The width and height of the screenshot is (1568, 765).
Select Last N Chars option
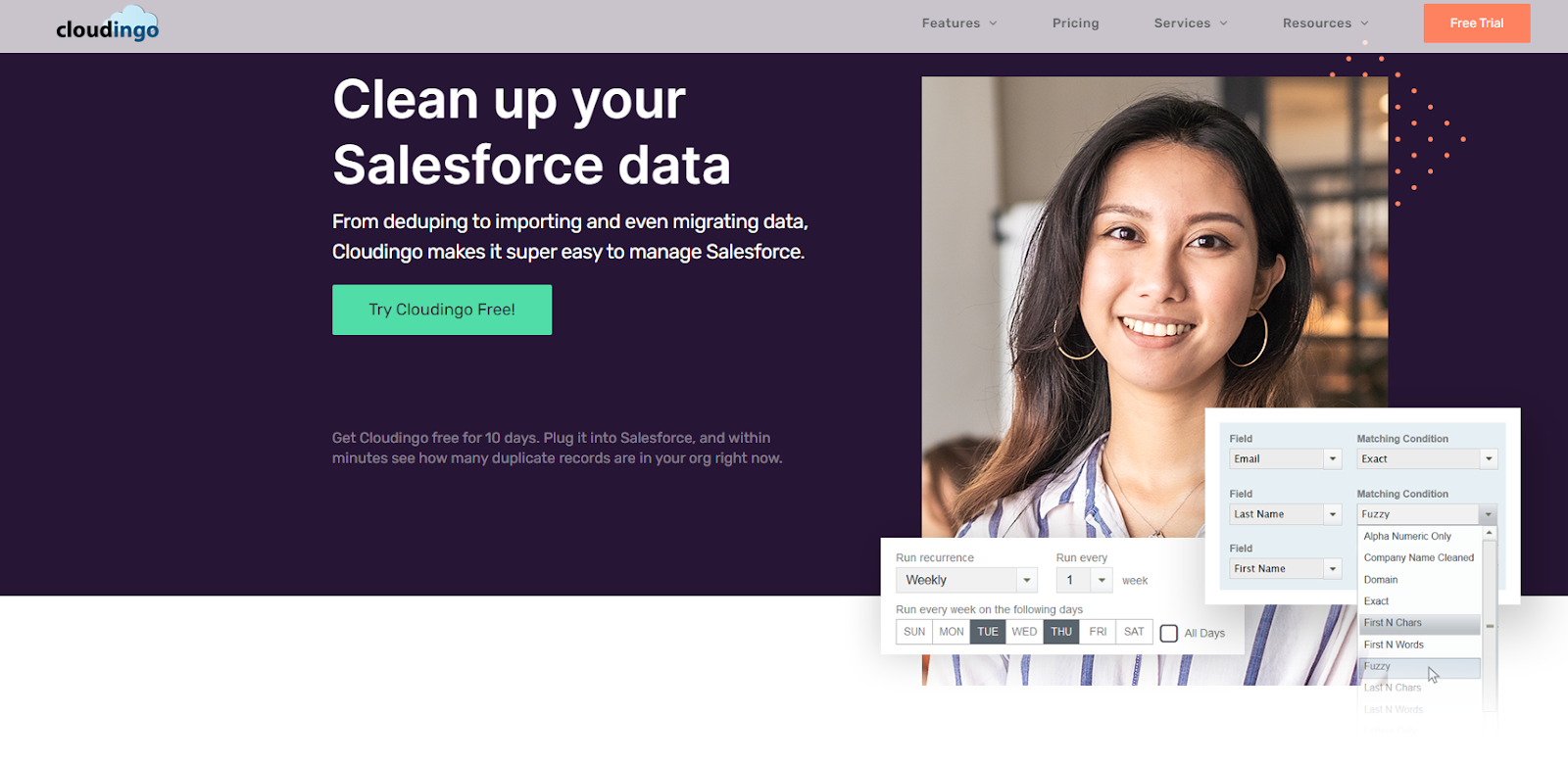click(1419, 688)
